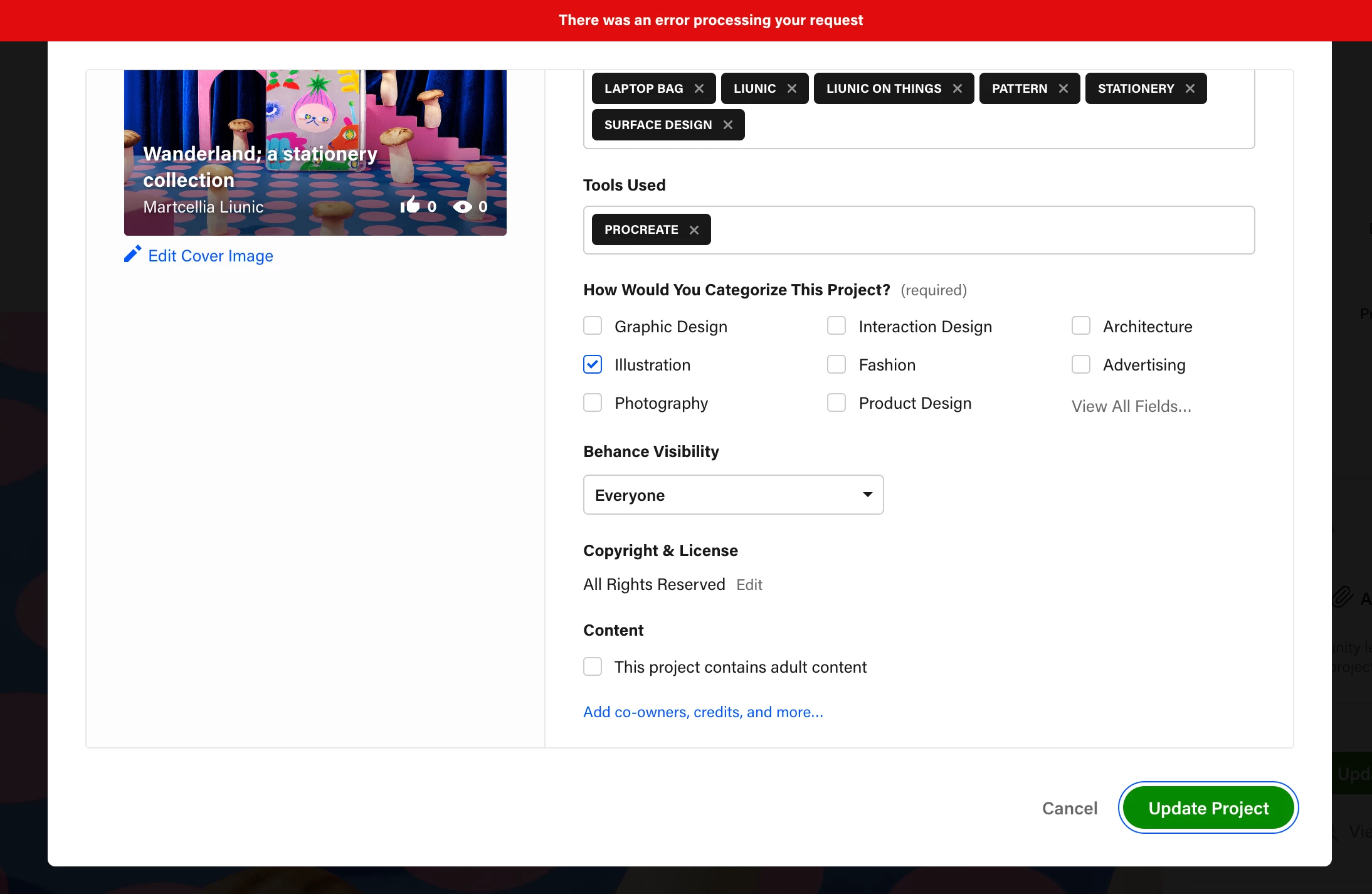Enable the adult content checkbox
The image size is (1372, 894).
click(x=593, y=666)
